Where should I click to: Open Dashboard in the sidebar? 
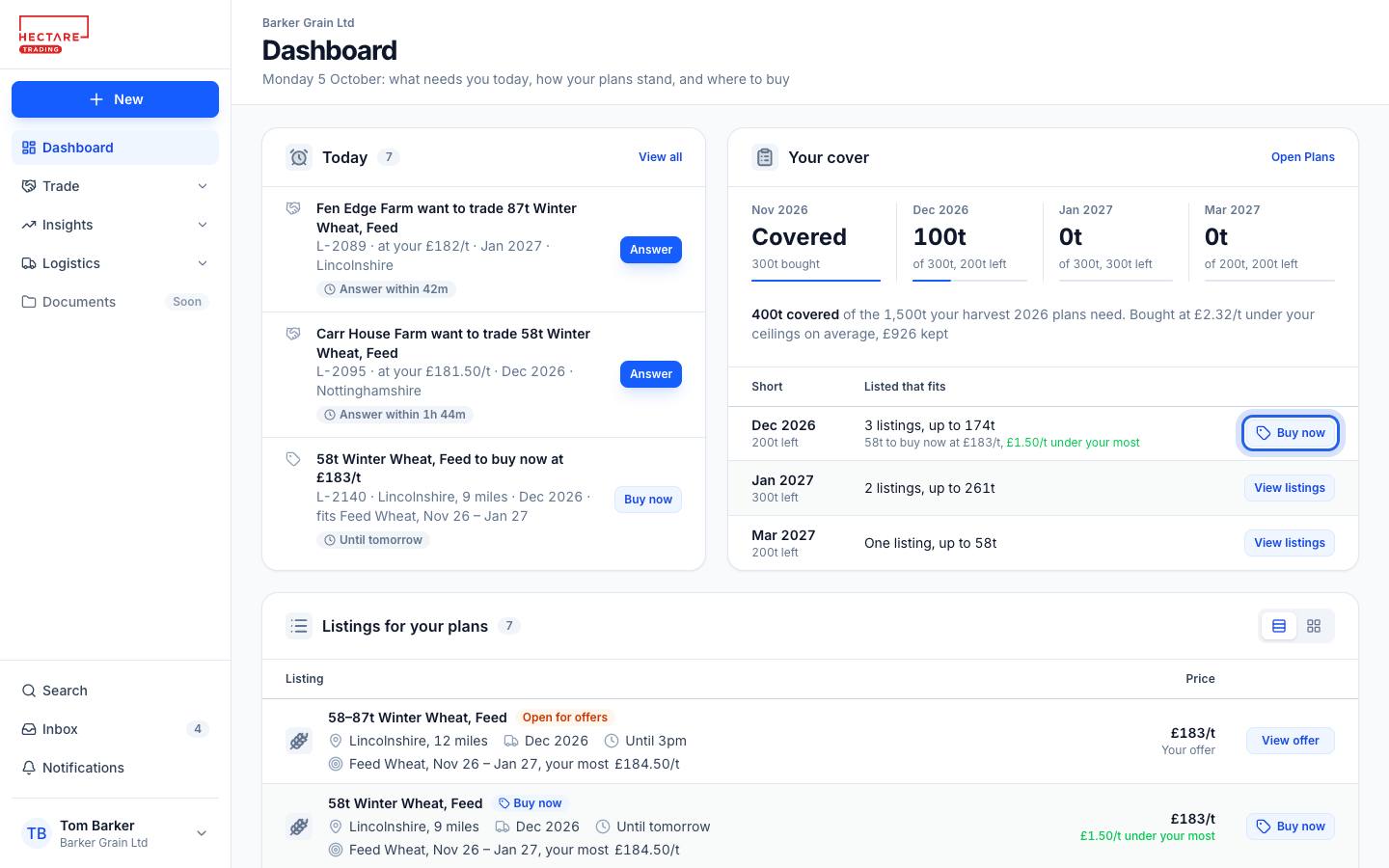coord(115,148)
